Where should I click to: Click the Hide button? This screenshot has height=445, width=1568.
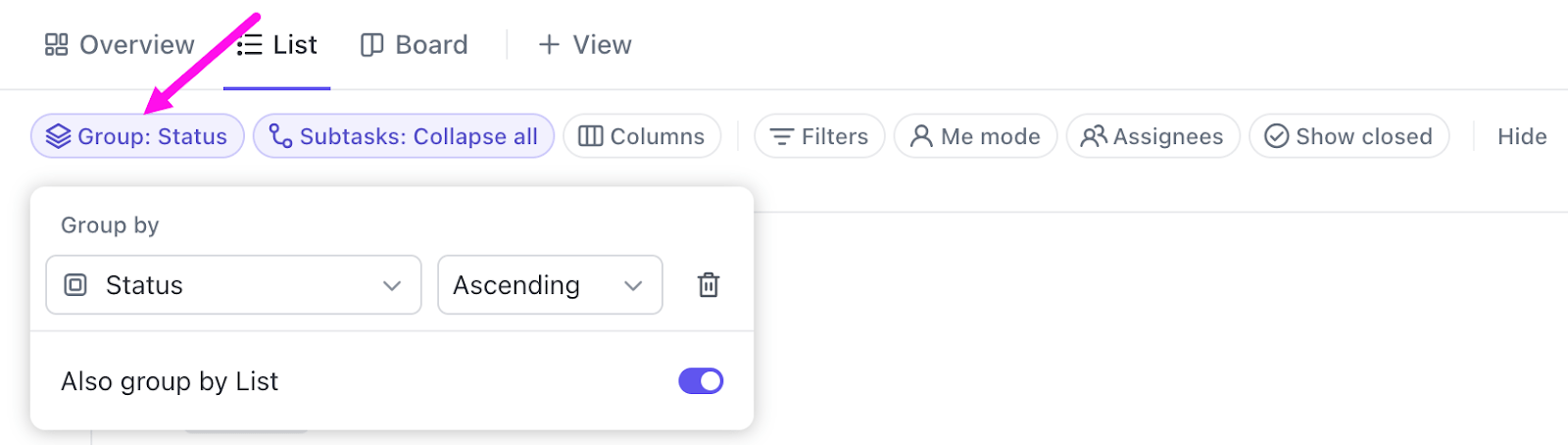point(1521,136)
